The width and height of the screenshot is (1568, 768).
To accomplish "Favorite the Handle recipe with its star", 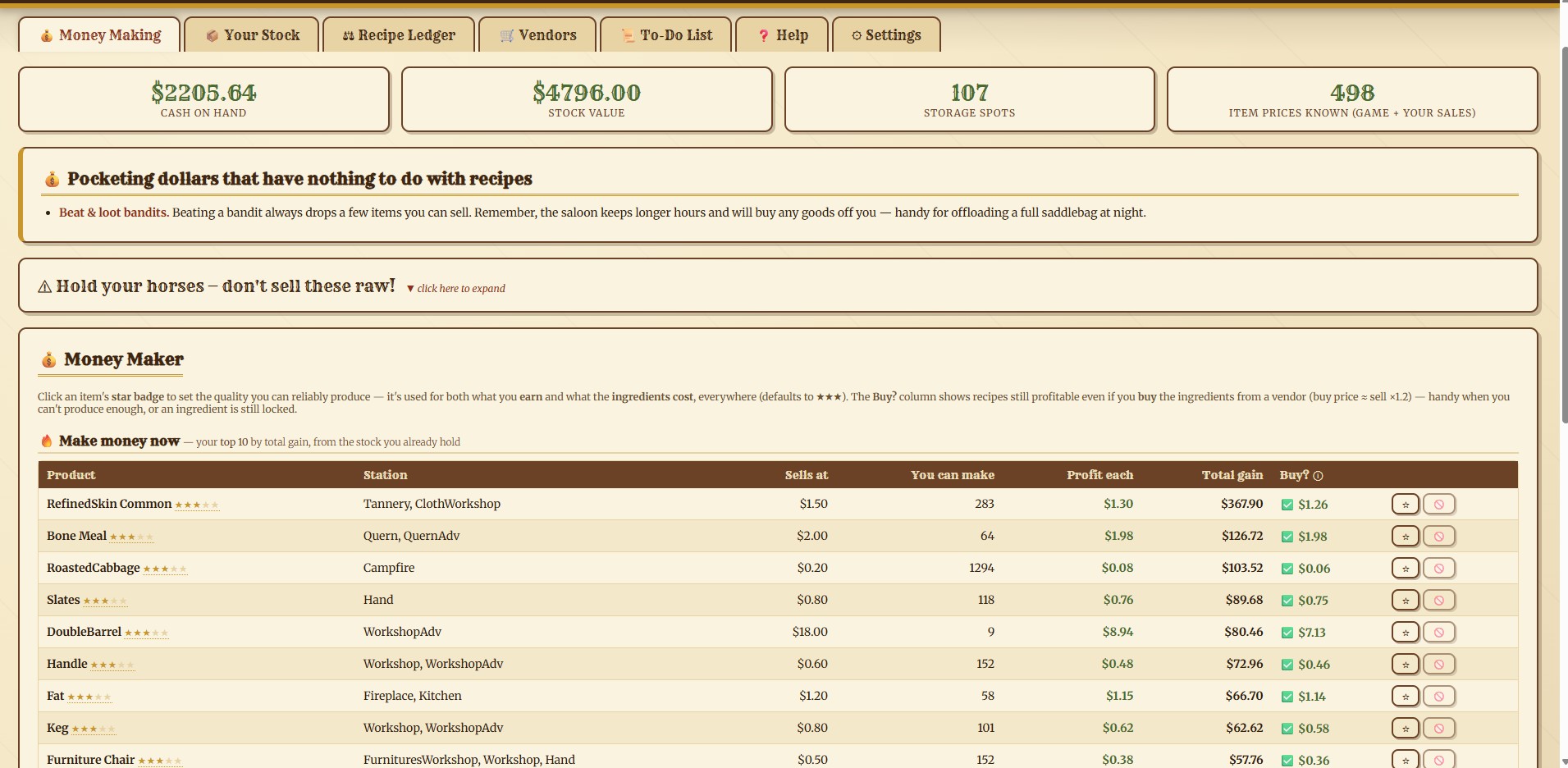I will point(1406,664).
